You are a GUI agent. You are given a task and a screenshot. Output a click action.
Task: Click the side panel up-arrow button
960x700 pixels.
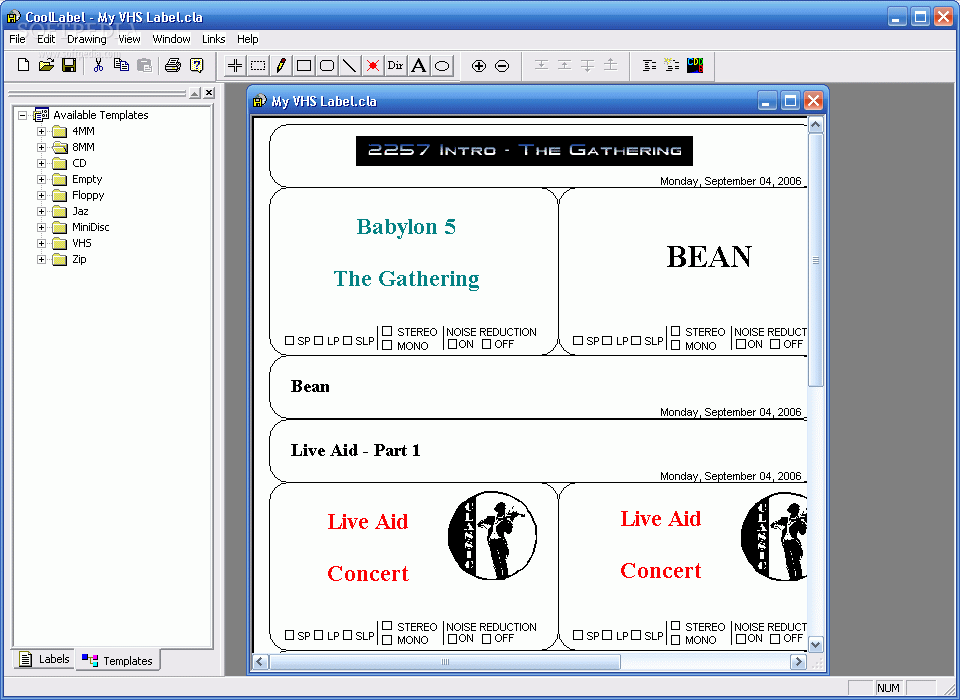point(195,93)
